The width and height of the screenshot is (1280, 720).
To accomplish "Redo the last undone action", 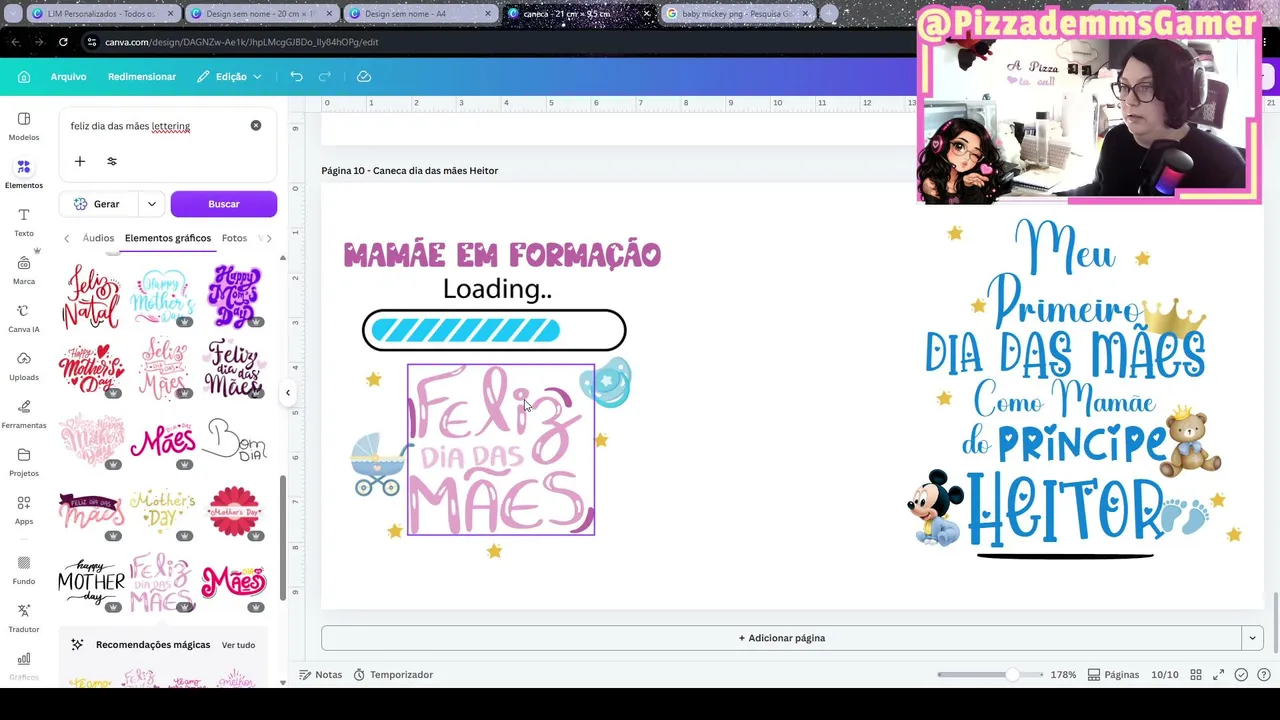I will point(324,77).
